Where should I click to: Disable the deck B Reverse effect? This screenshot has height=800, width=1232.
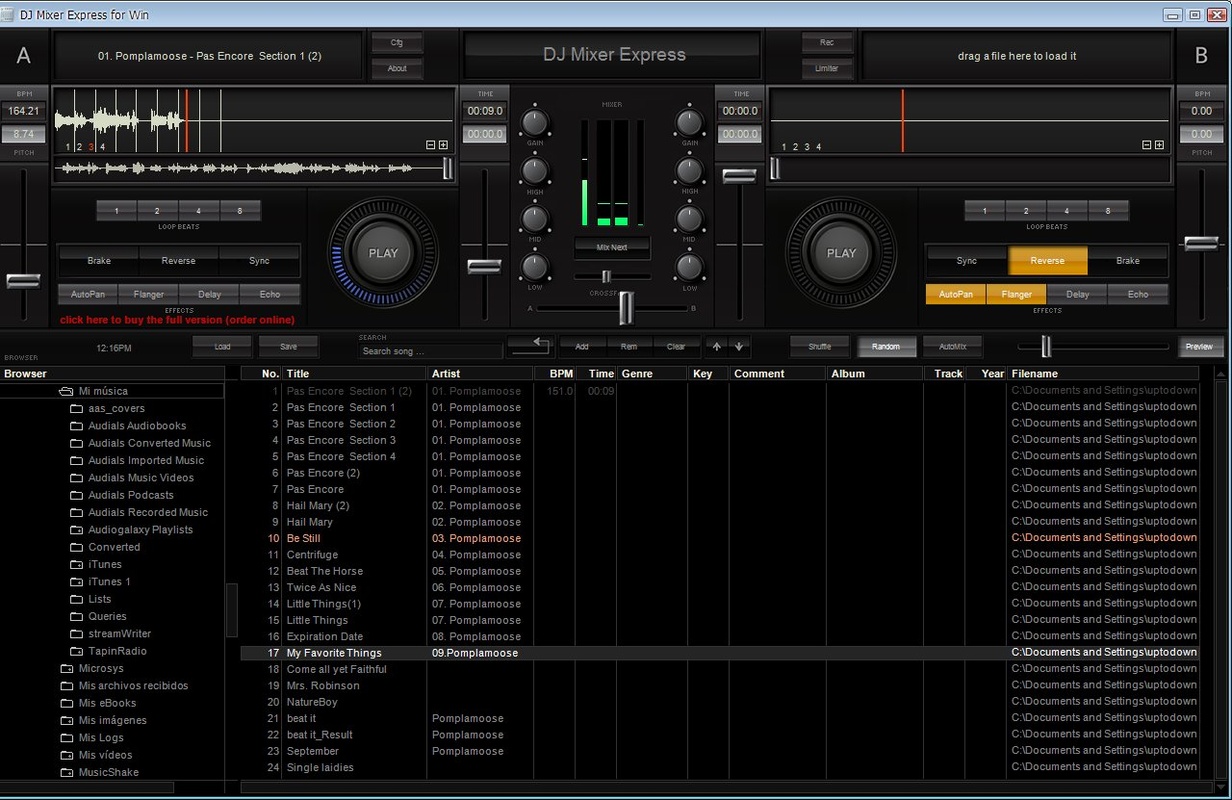1047,261
